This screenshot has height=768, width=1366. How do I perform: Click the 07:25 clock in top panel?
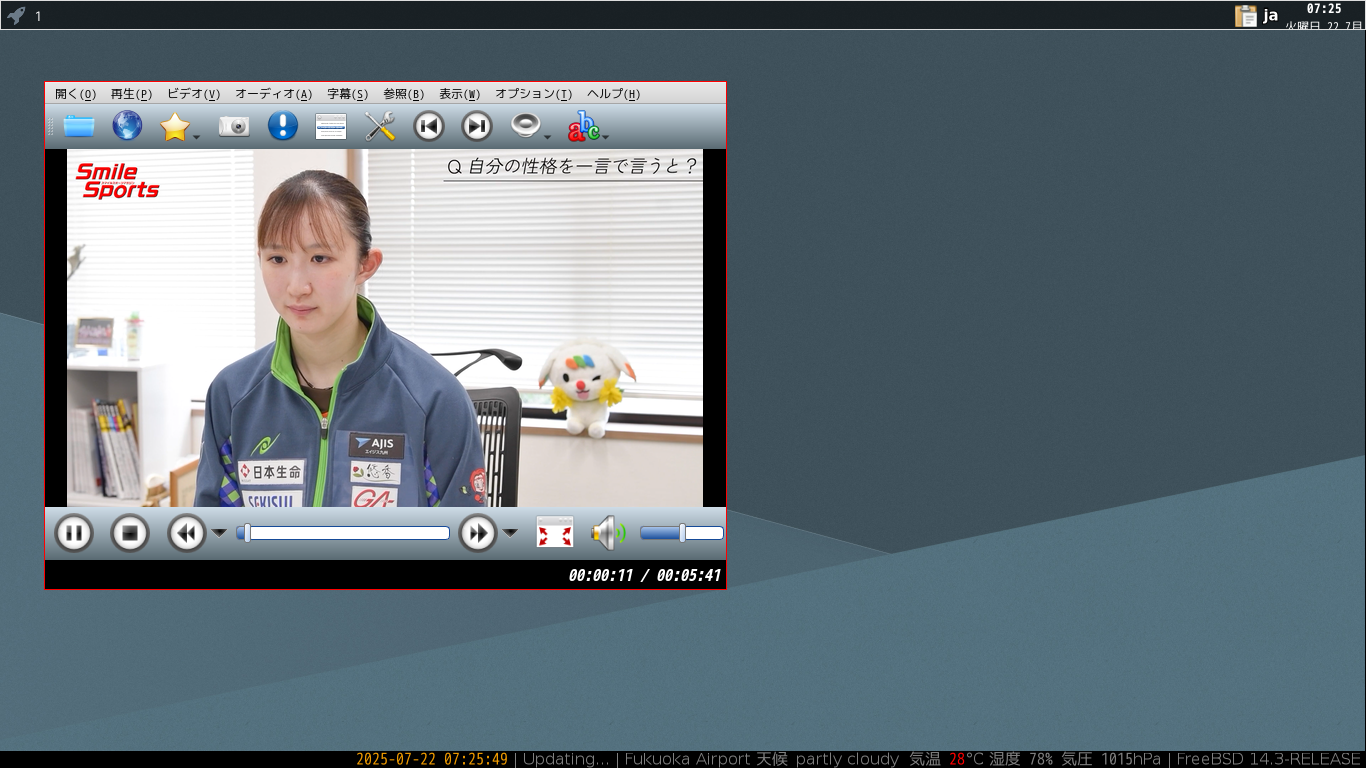point(1324,9)
